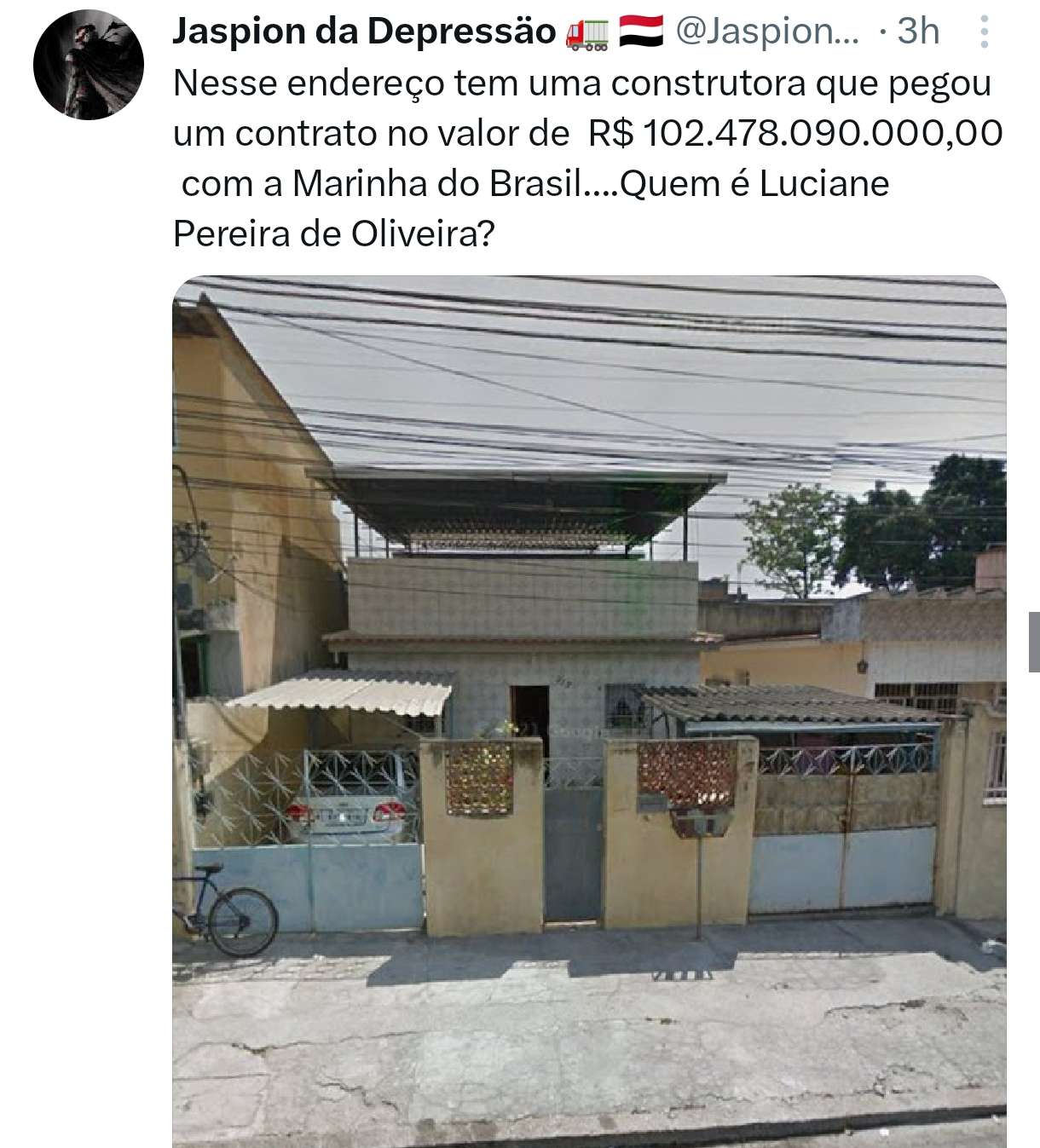Image resolution: width=1040 pixels, height=1148 pixels.
Task: Open the Jaspion da Depressão profile avatar
Action: coord(88,65)
